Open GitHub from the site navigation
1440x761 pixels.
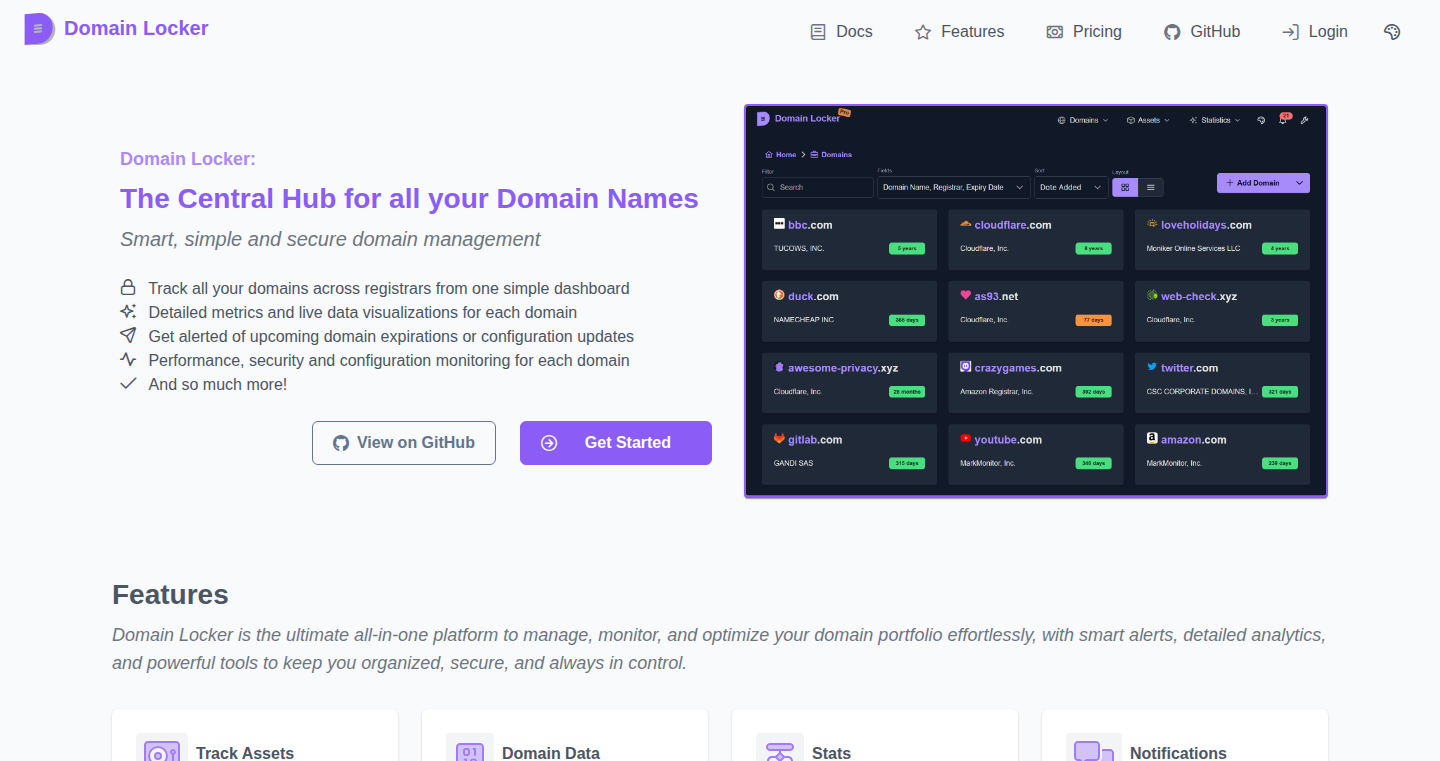pyautogui.click(x=1202, y=32)
